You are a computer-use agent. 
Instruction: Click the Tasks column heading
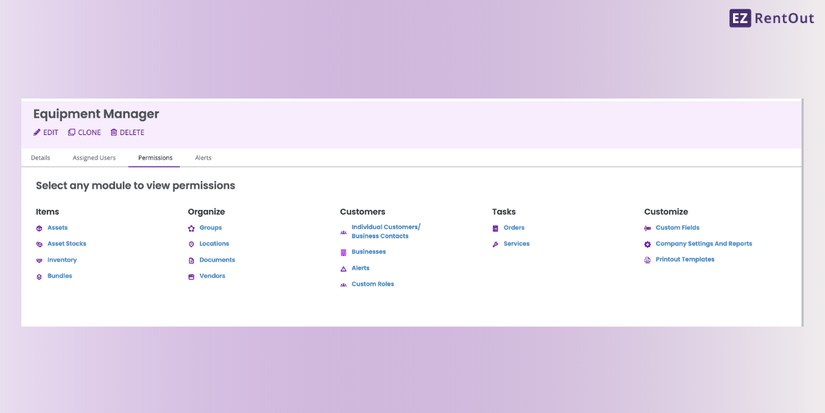coord(504,211)
